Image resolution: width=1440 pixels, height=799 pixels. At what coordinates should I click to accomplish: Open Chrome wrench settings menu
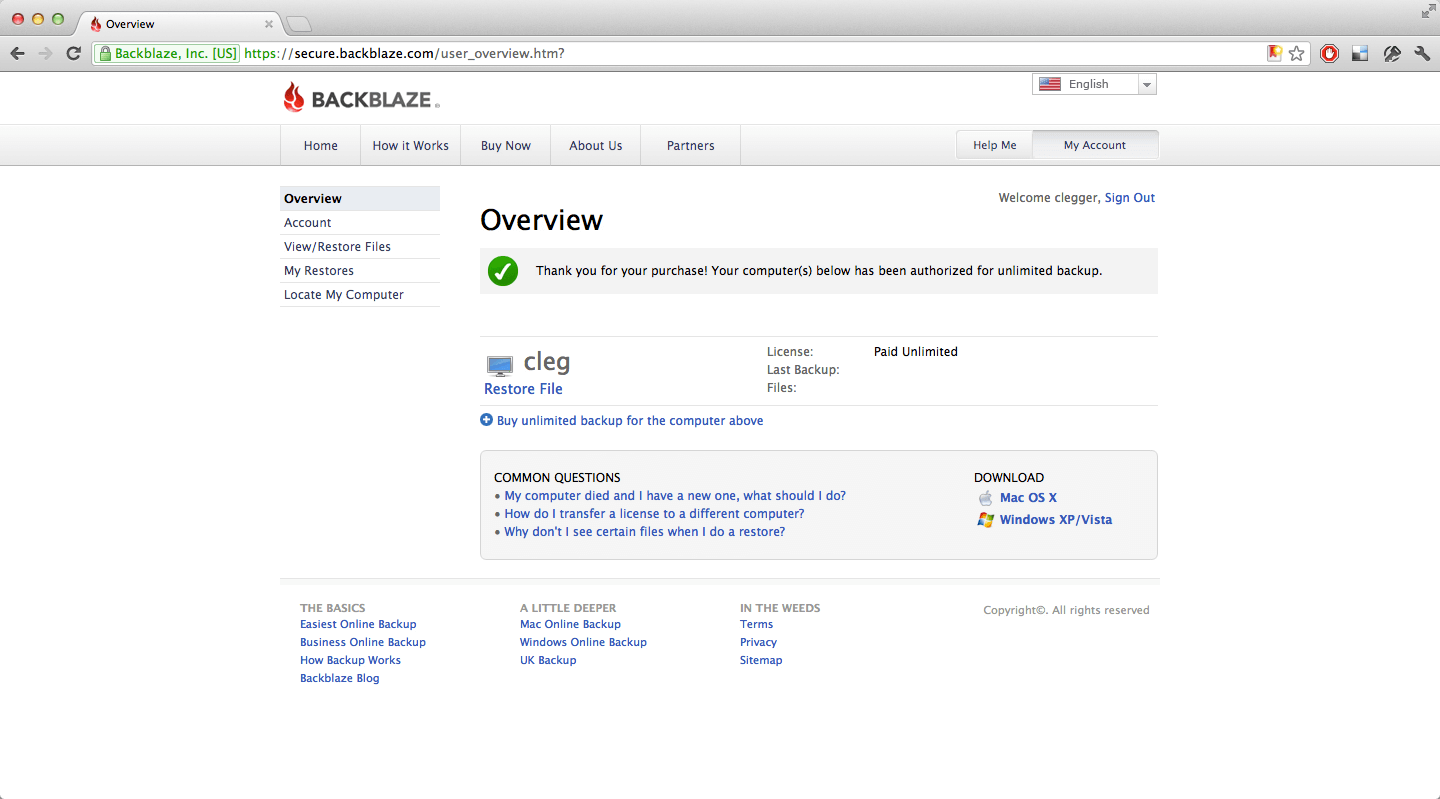click(1422, 53)
